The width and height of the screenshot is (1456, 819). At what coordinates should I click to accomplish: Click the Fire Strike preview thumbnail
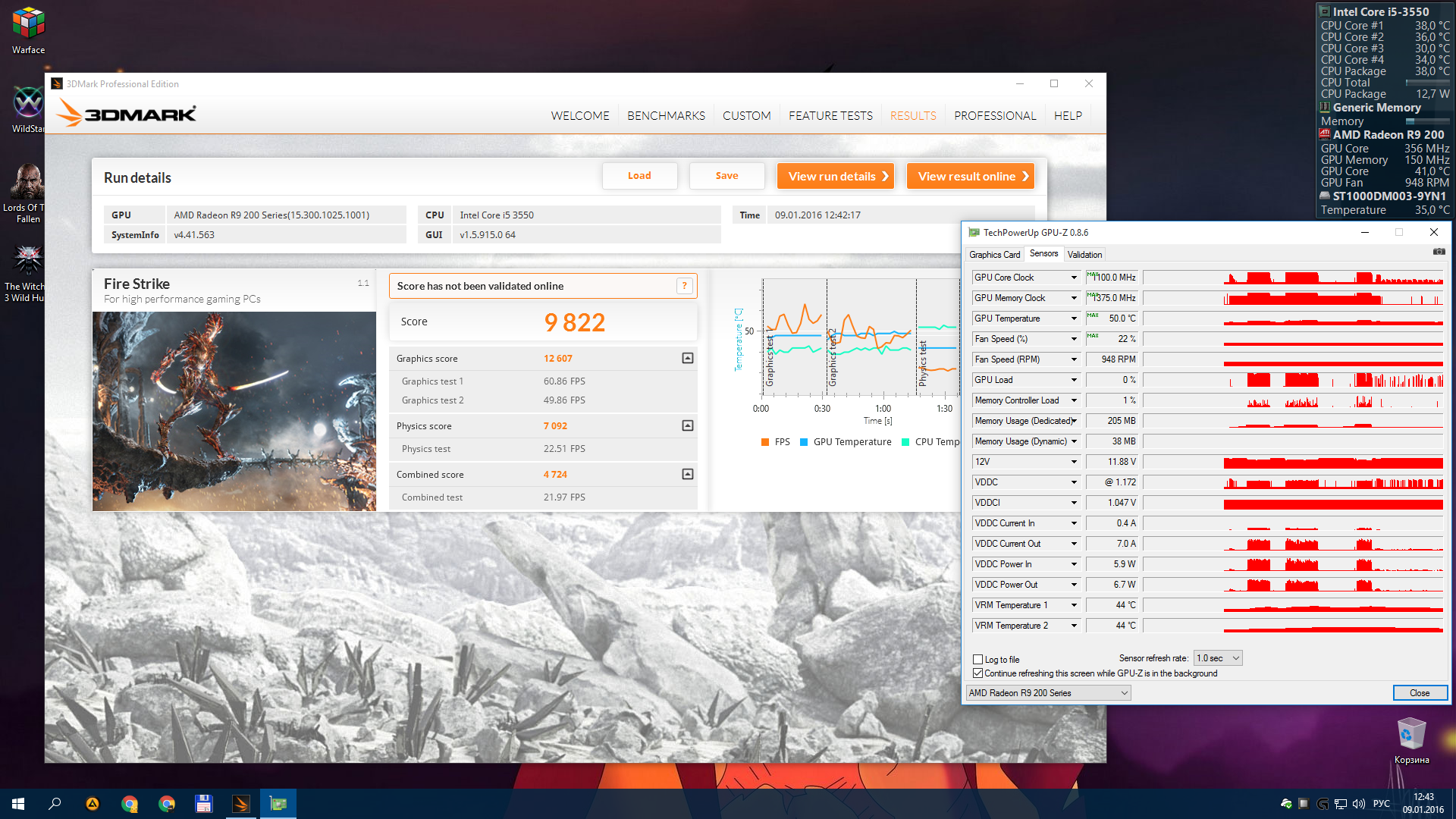coord(234,411)
